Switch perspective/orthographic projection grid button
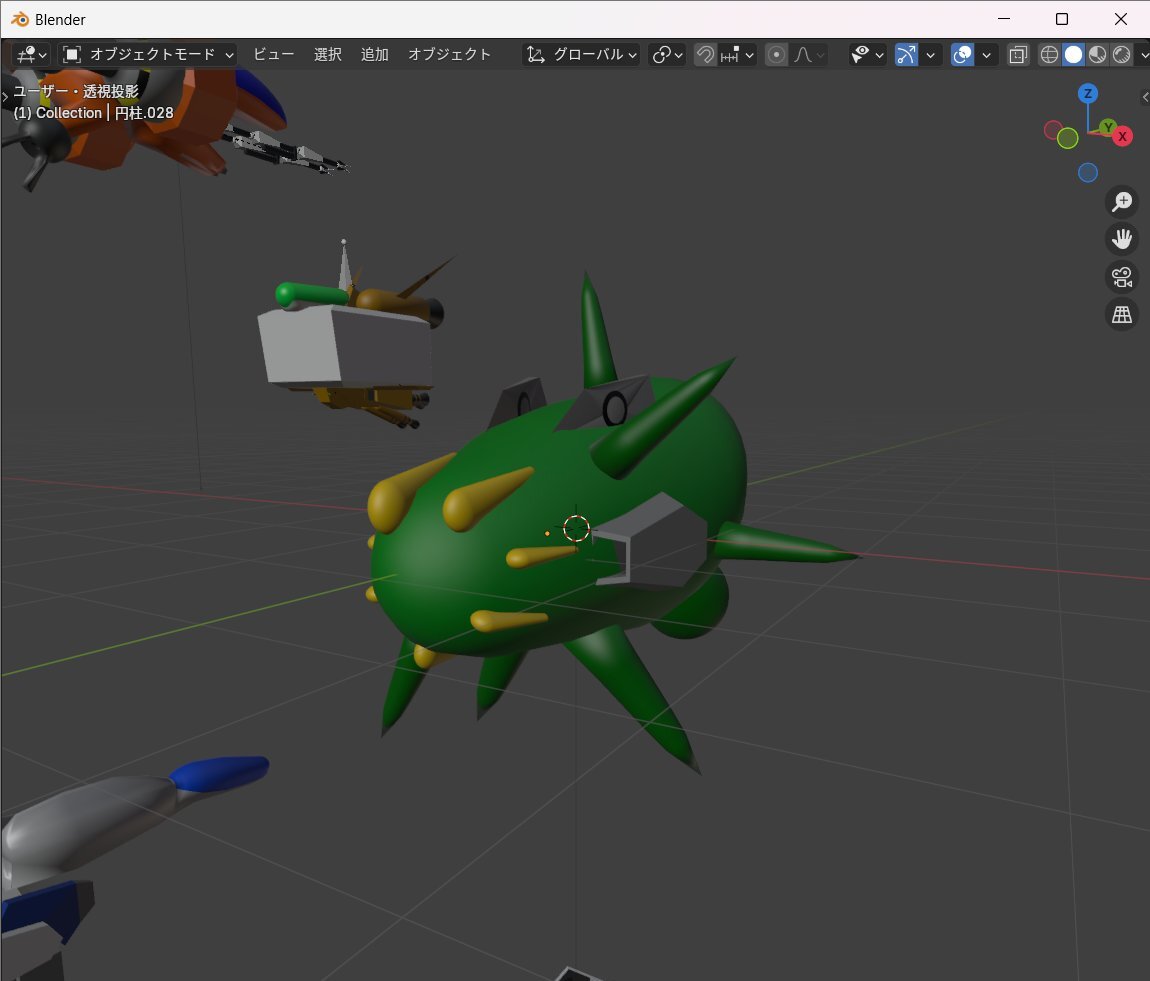The width and height of the screenshot is (1150, 981). tap(1121, 315)
